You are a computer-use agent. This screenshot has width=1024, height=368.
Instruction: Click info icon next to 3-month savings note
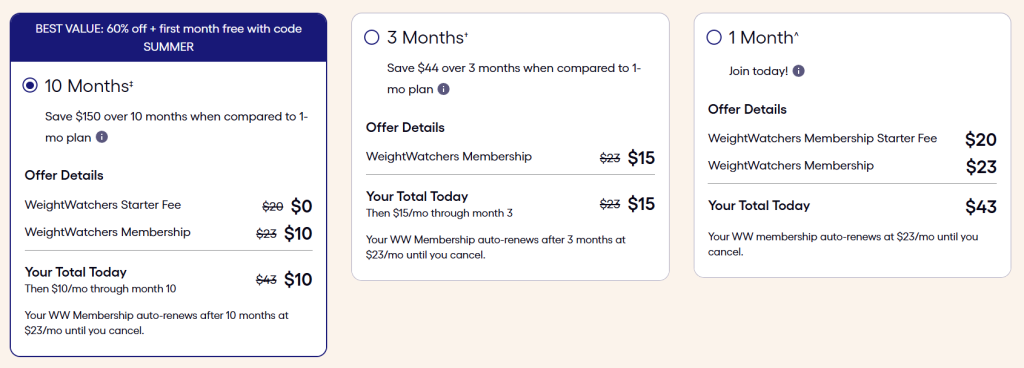[x=443, y=89]
